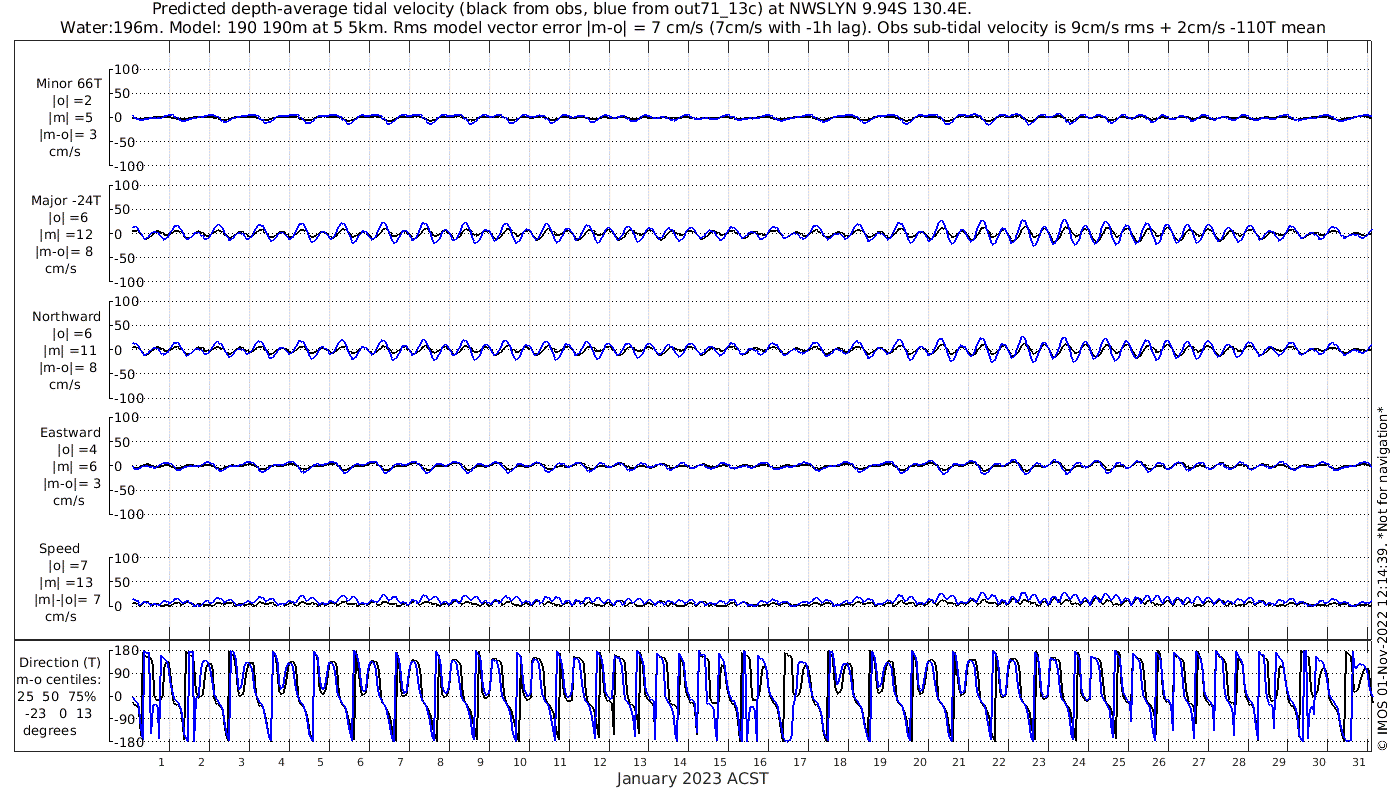The height and width of the screenshot is (800, 1400).
Task: Click '|m| =5' under Minor 66T
Action: tap(70, 118)
